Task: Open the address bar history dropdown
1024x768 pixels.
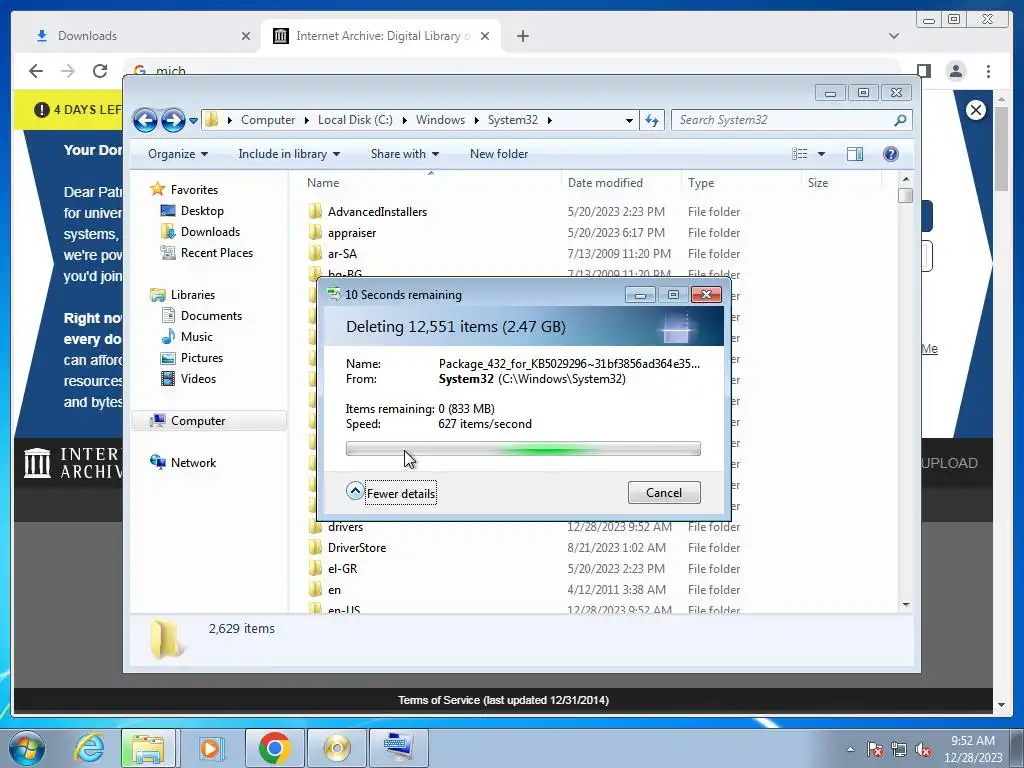Action: 629,120
